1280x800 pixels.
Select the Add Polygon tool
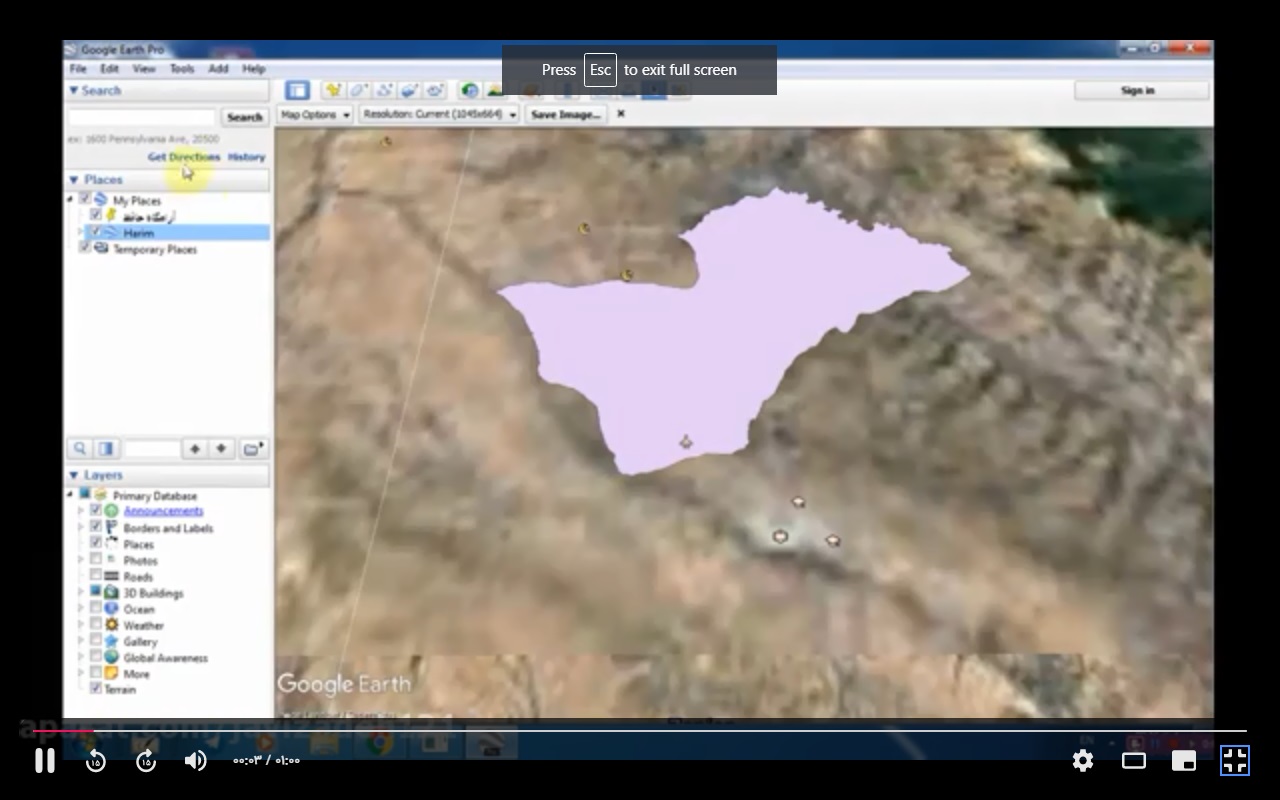pyautogui.click(x=358, y=90)
